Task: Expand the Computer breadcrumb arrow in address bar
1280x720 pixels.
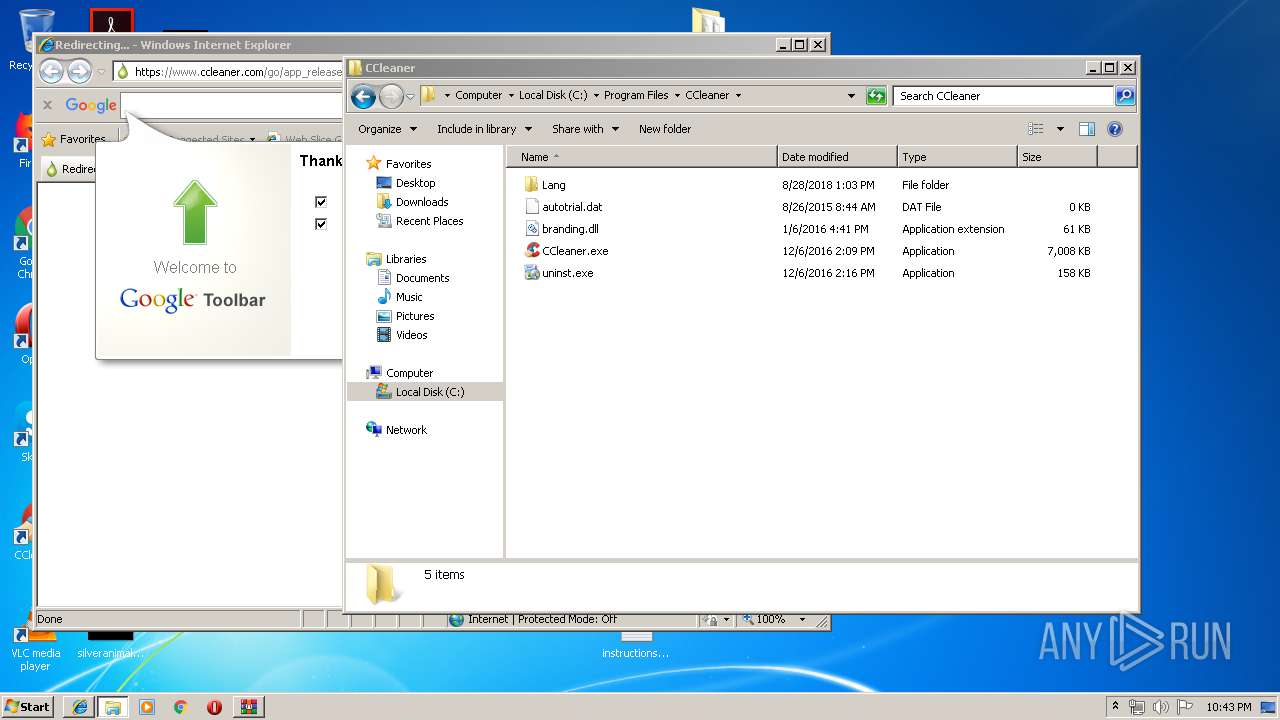Action: pos(510,96)
